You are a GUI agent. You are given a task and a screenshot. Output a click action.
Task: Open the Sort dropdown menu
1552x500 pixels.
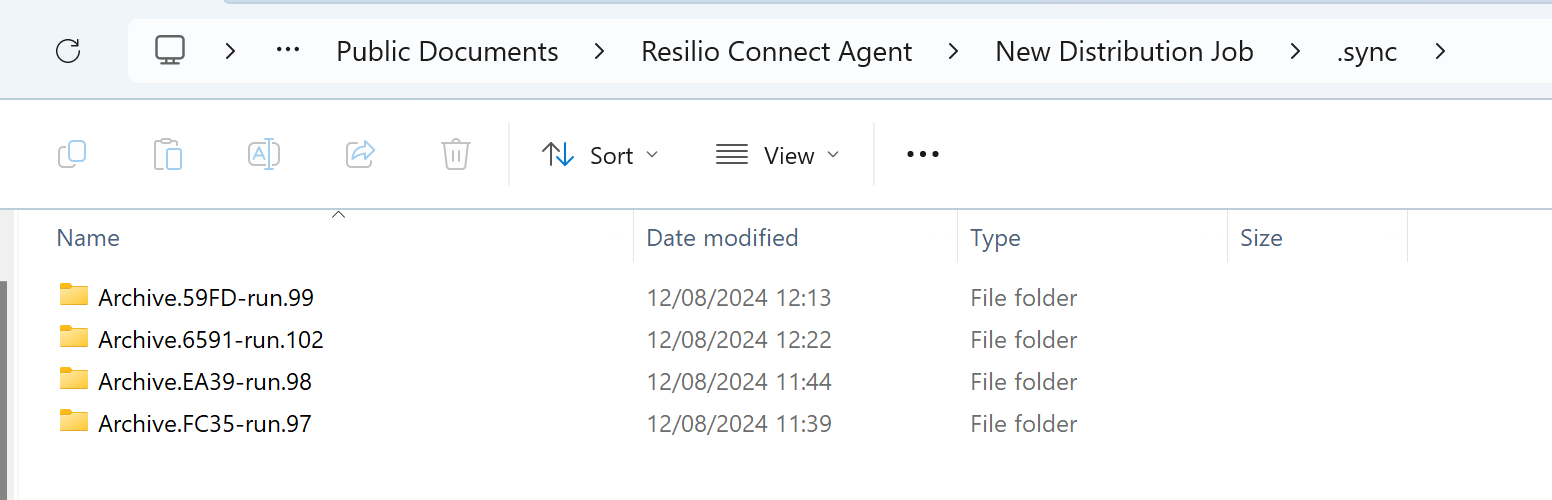[600, 155]
